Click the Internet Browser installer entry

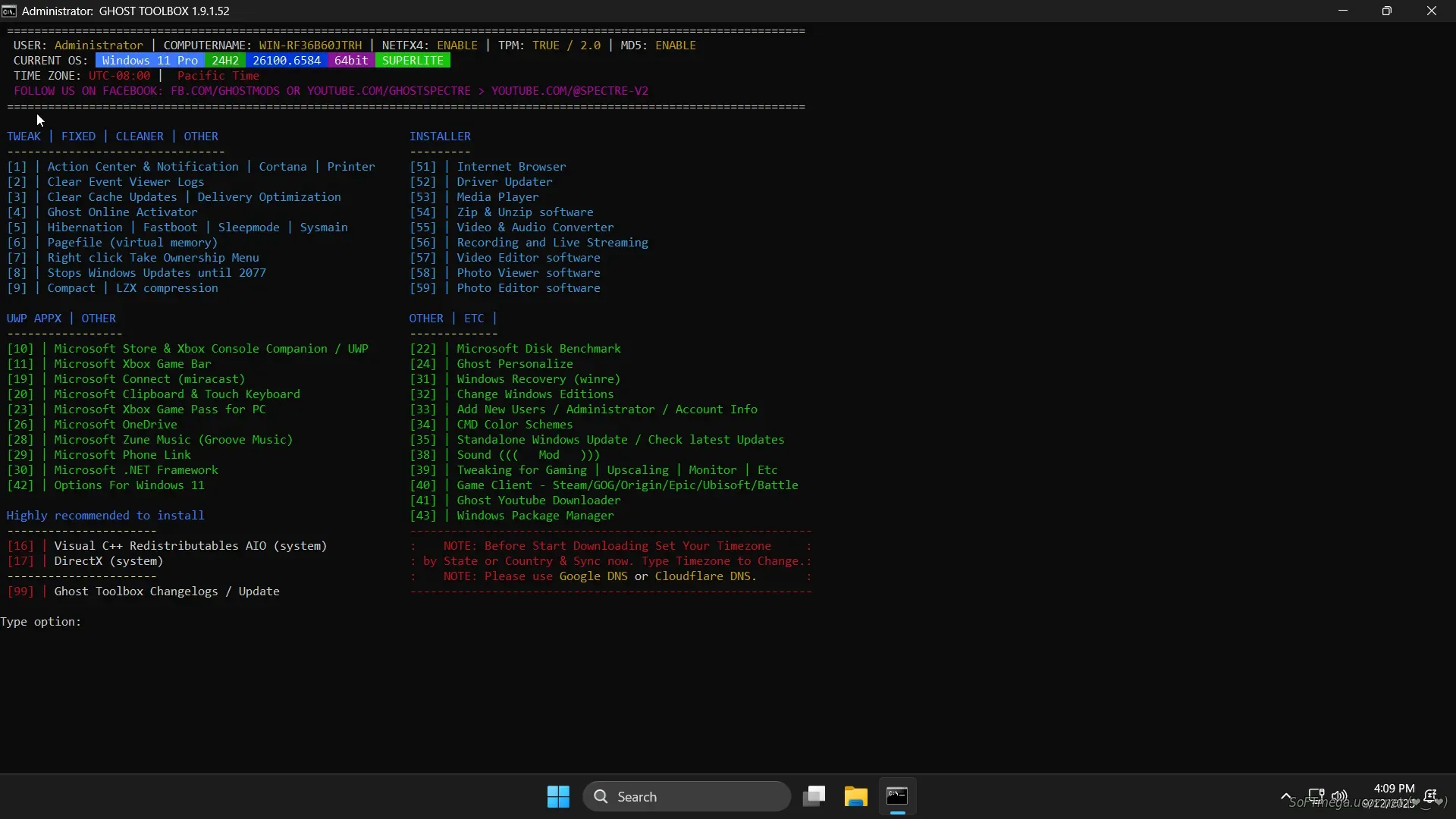511,167
